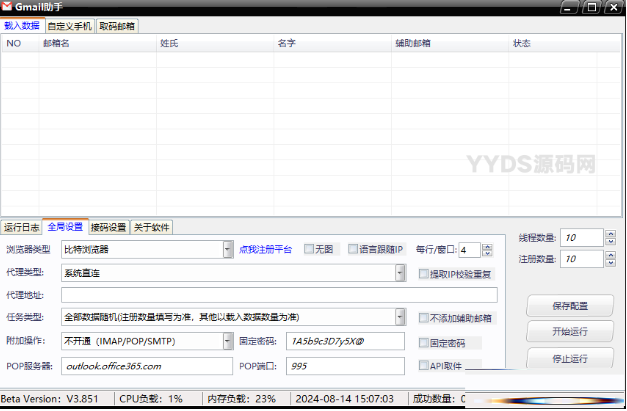This screenshot has width=627, height=411.
Task: Expand the 浏览器类型 dropdown
Action: coord(228,249)
